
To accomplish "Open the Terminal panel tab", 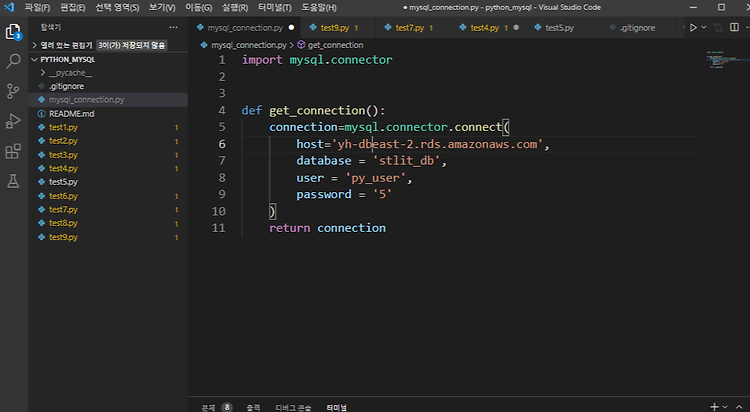I will (x=337, y=408).
